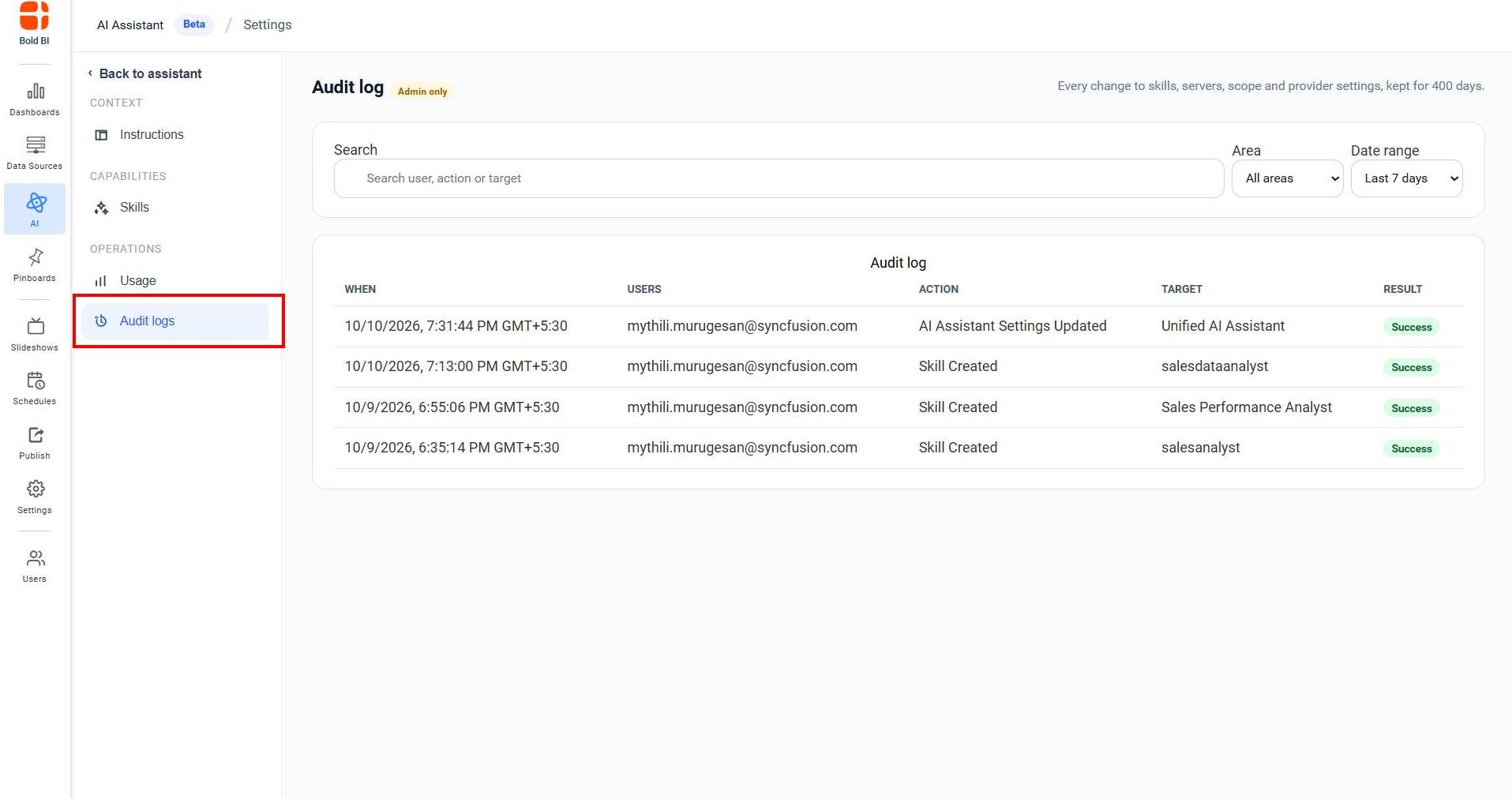Select the AI sidebar icon
This screenshot has height=799, width=1512.
[x=35, y=209]
